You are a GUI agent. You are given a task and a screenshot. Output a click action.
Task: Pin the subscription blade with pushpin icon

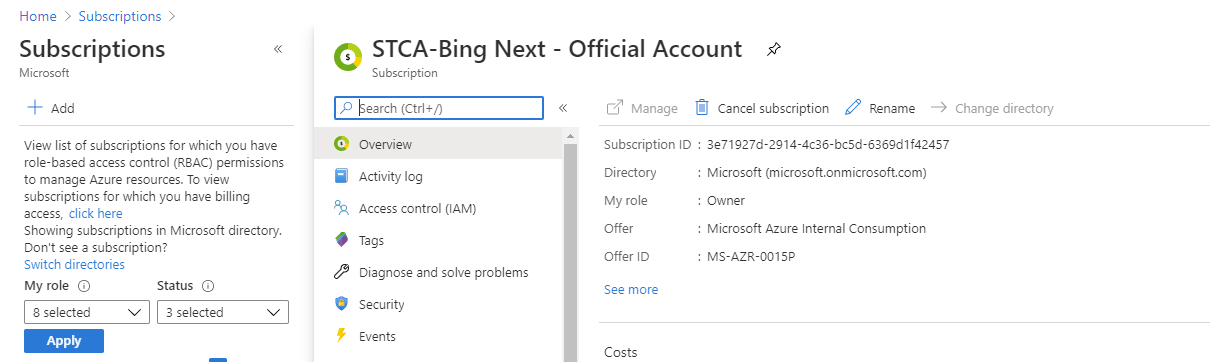pyautogui.click(x=773, y=49)
